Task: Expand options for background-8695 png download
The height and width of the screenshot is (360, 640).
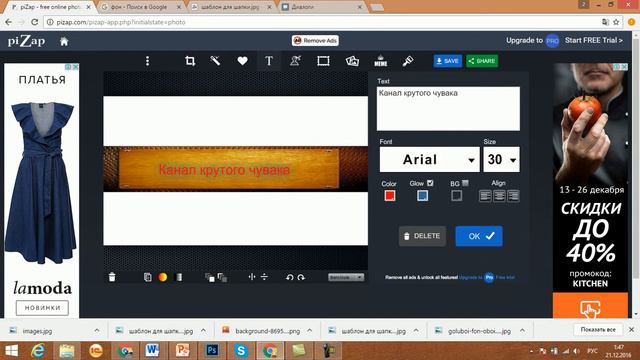Action: point(309,331)
